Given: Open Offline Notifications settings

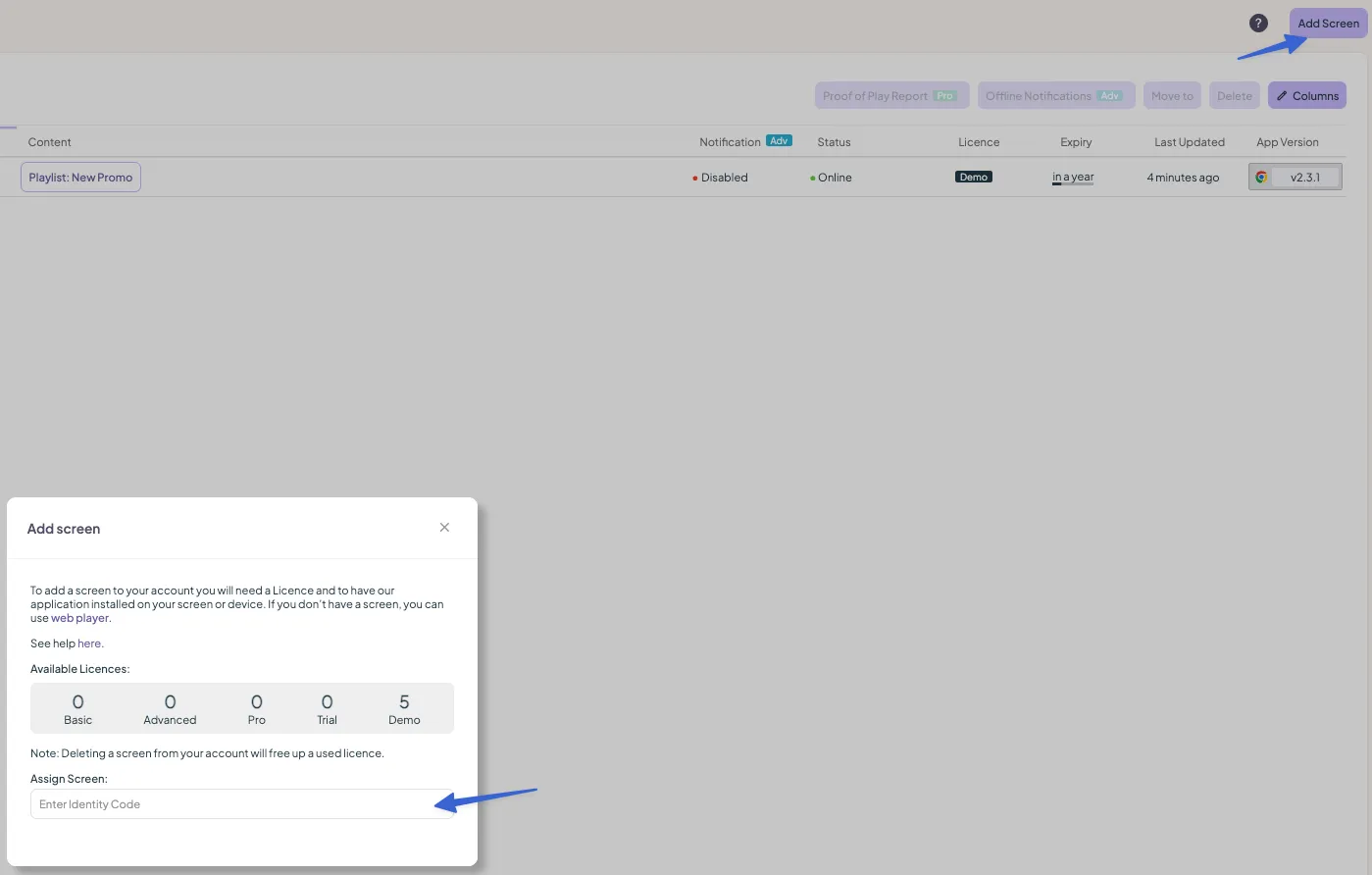Looking at the screenshot, I should coord(1056,96).
